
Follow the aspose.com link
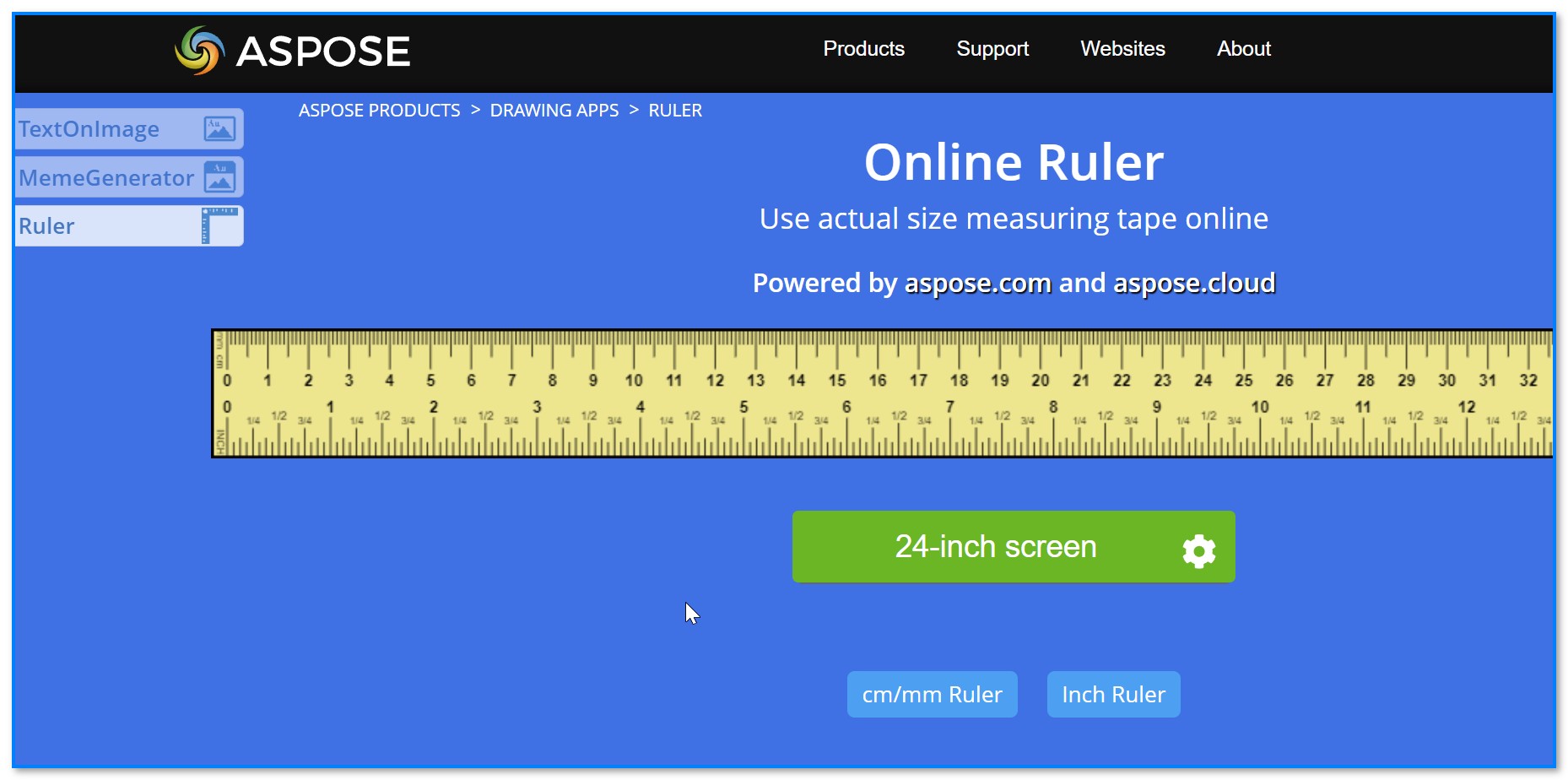977,284
